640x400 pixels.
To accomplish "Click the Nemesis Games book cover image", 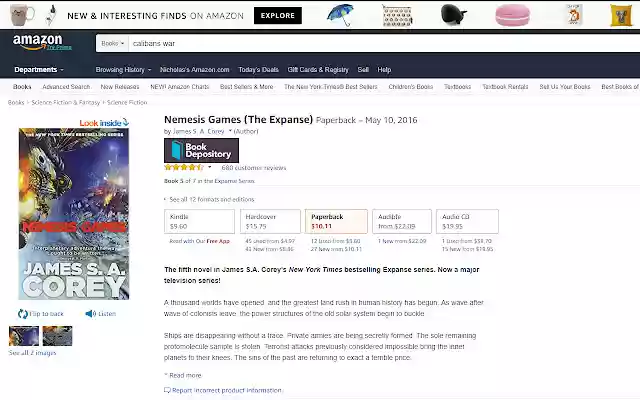I will pos(74,213).
